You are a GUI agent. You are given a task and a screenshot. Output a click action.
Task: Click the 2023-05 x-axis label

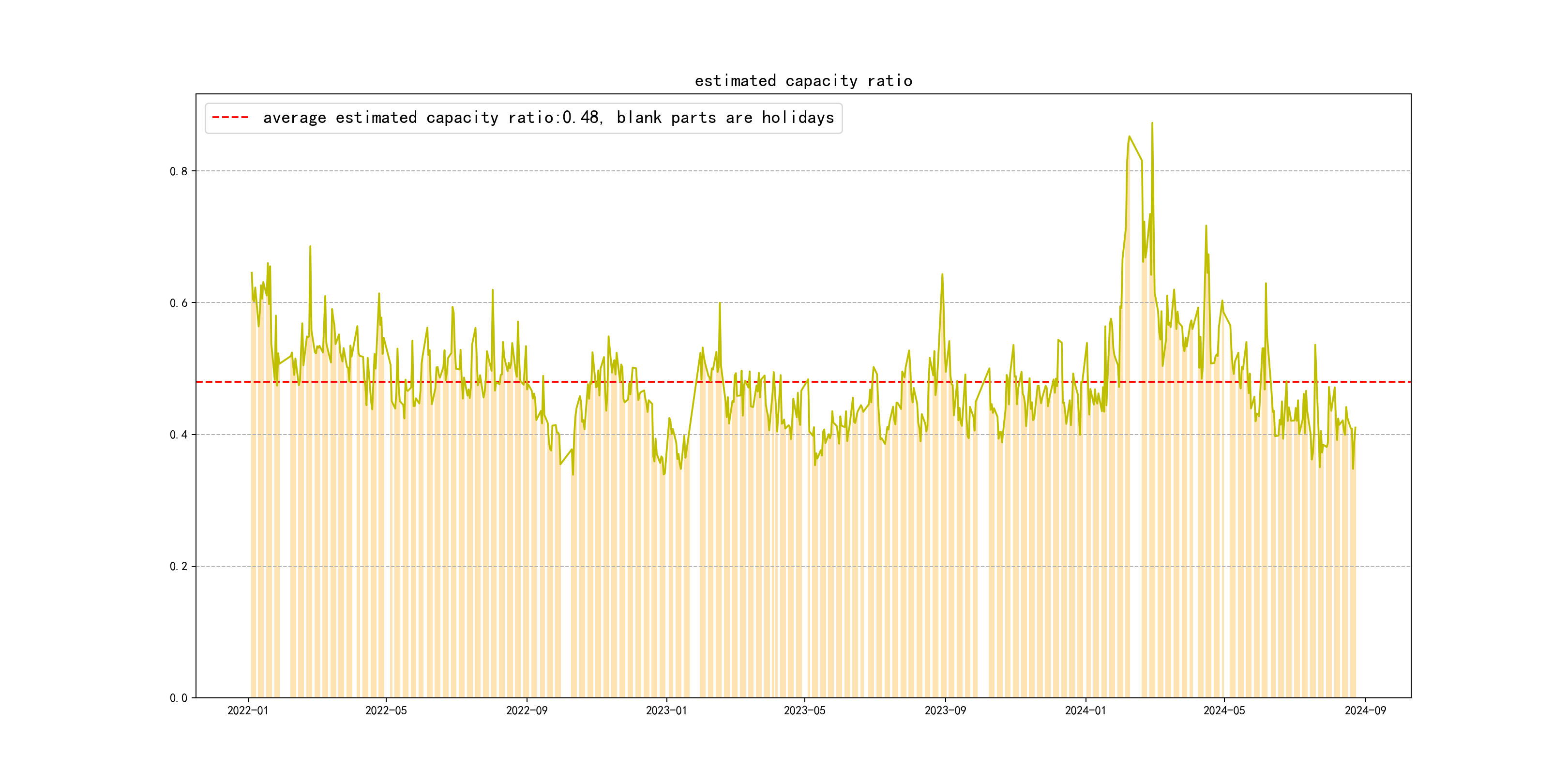click(x=804, y=710)
